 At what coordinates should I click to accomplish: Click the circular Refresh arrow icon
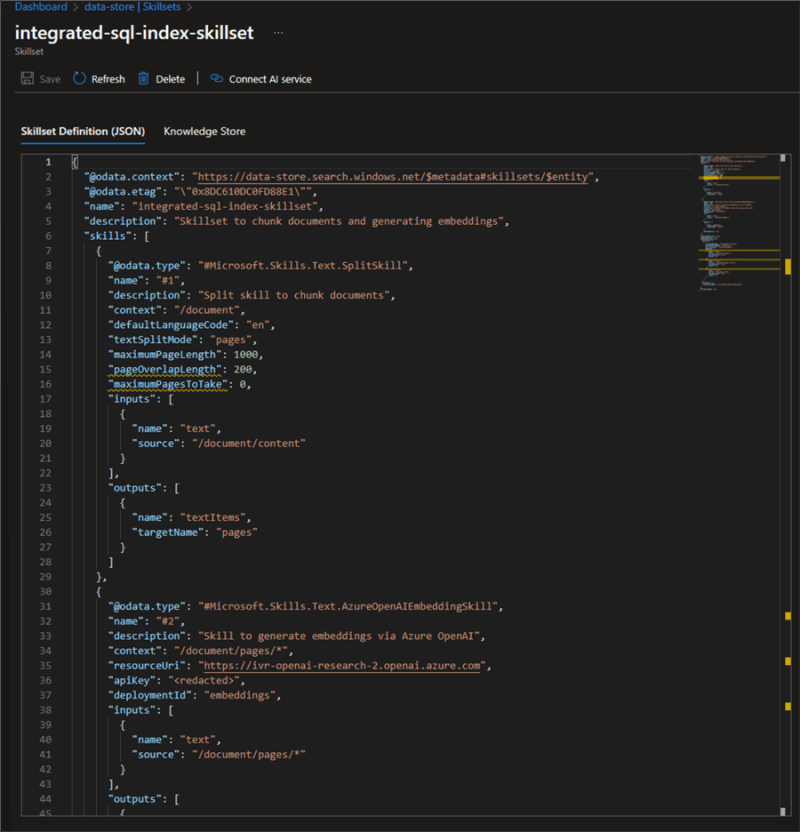[79, 78]
